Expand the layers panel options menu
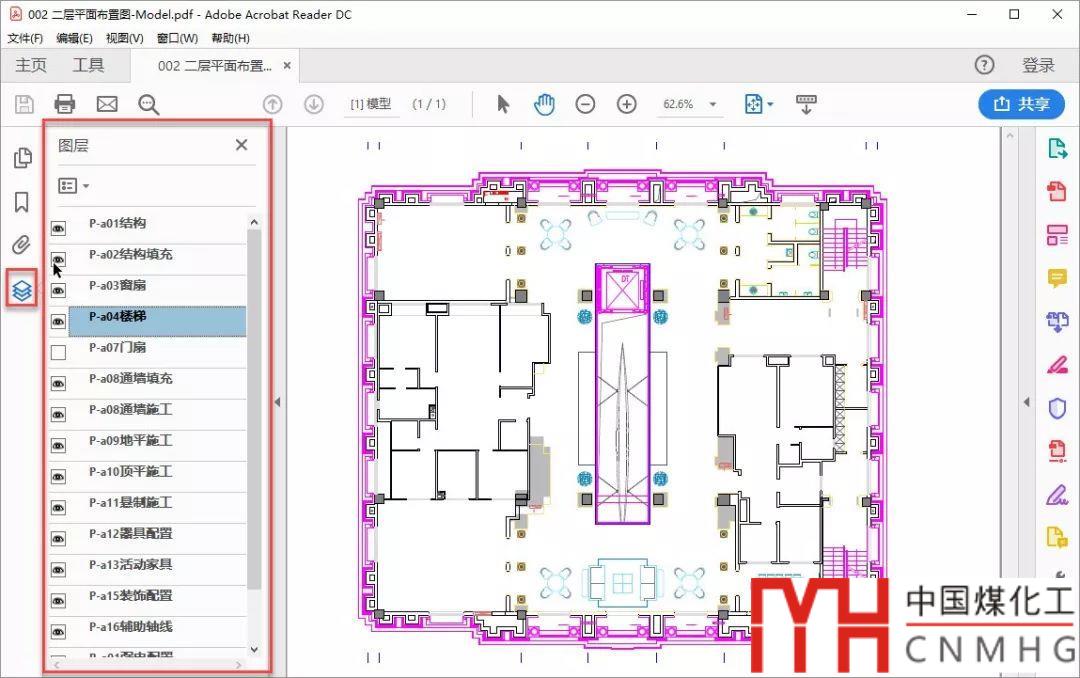 pos(74,186)
